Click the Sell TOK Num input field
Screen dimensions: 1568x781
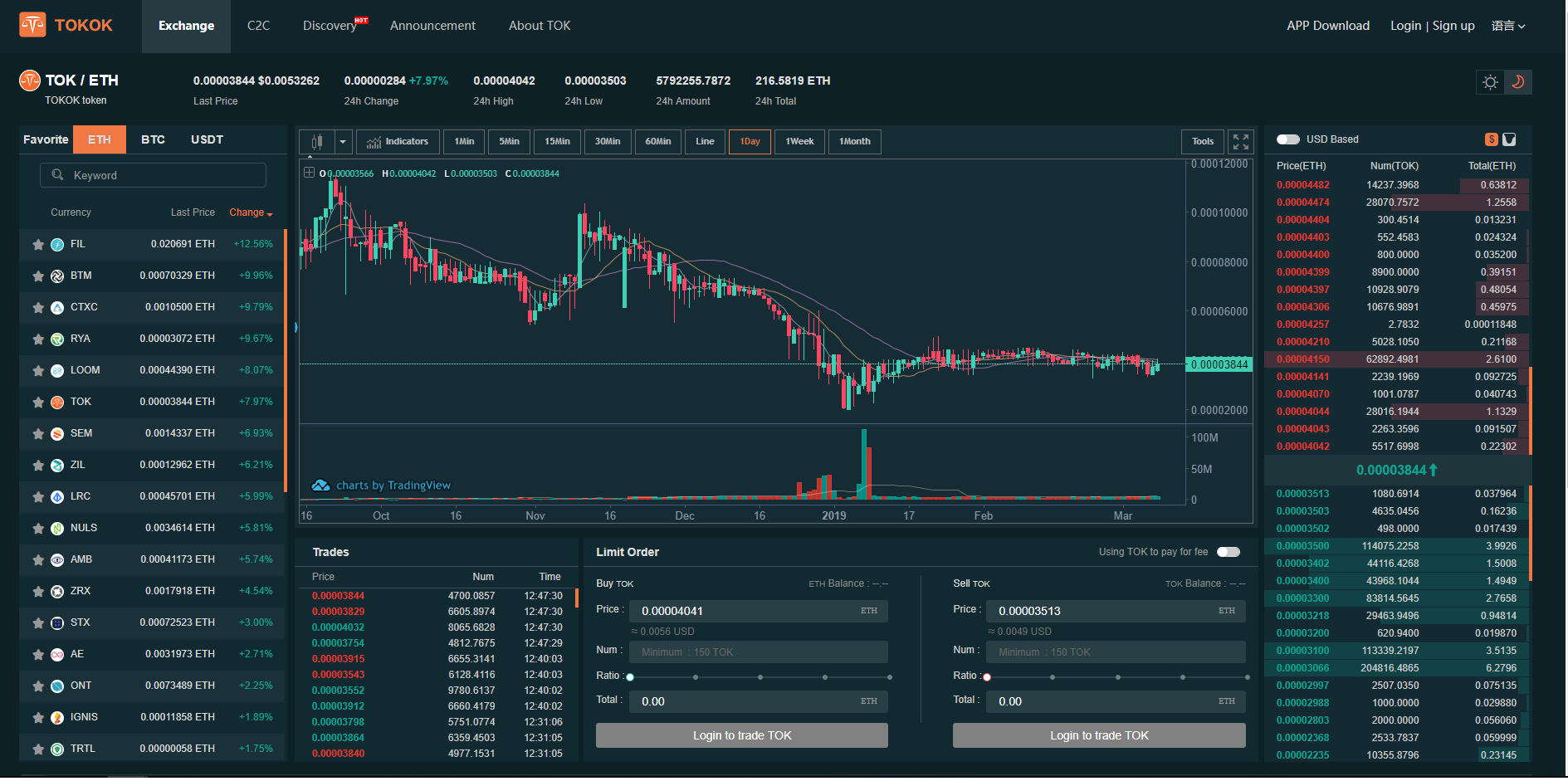[1116, 652]
